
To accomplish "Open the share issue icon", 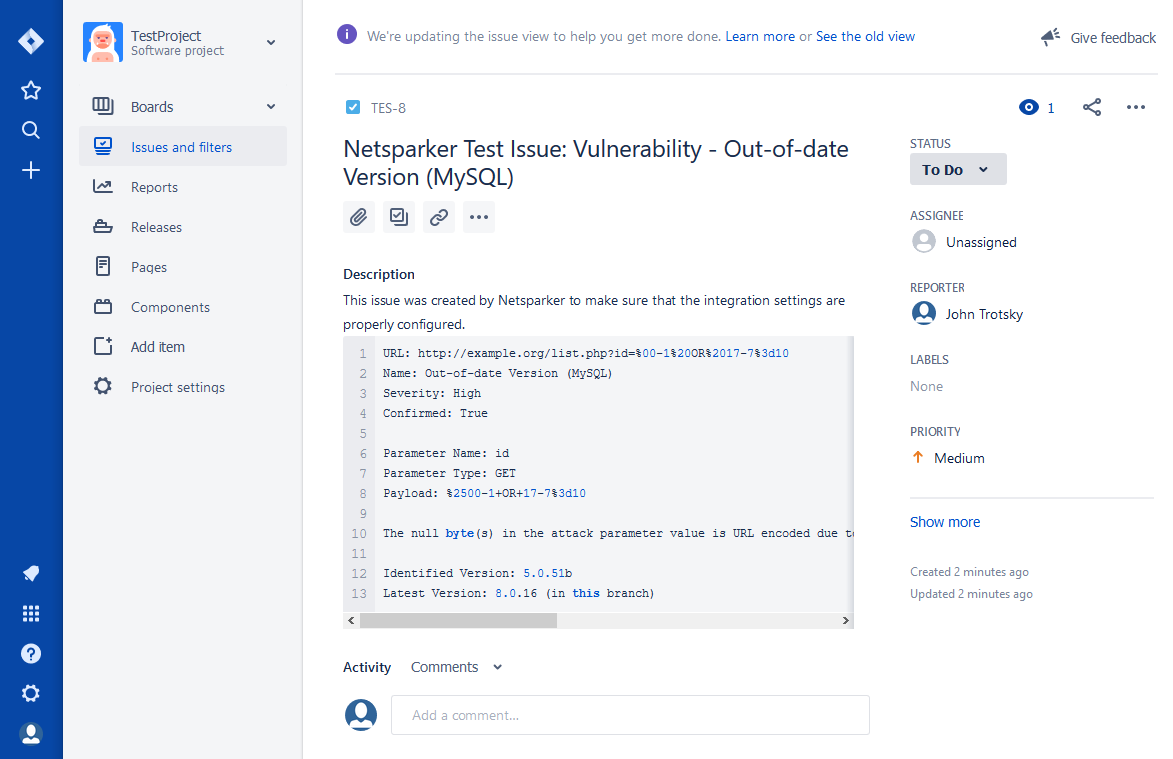I will pos(1092,107).
